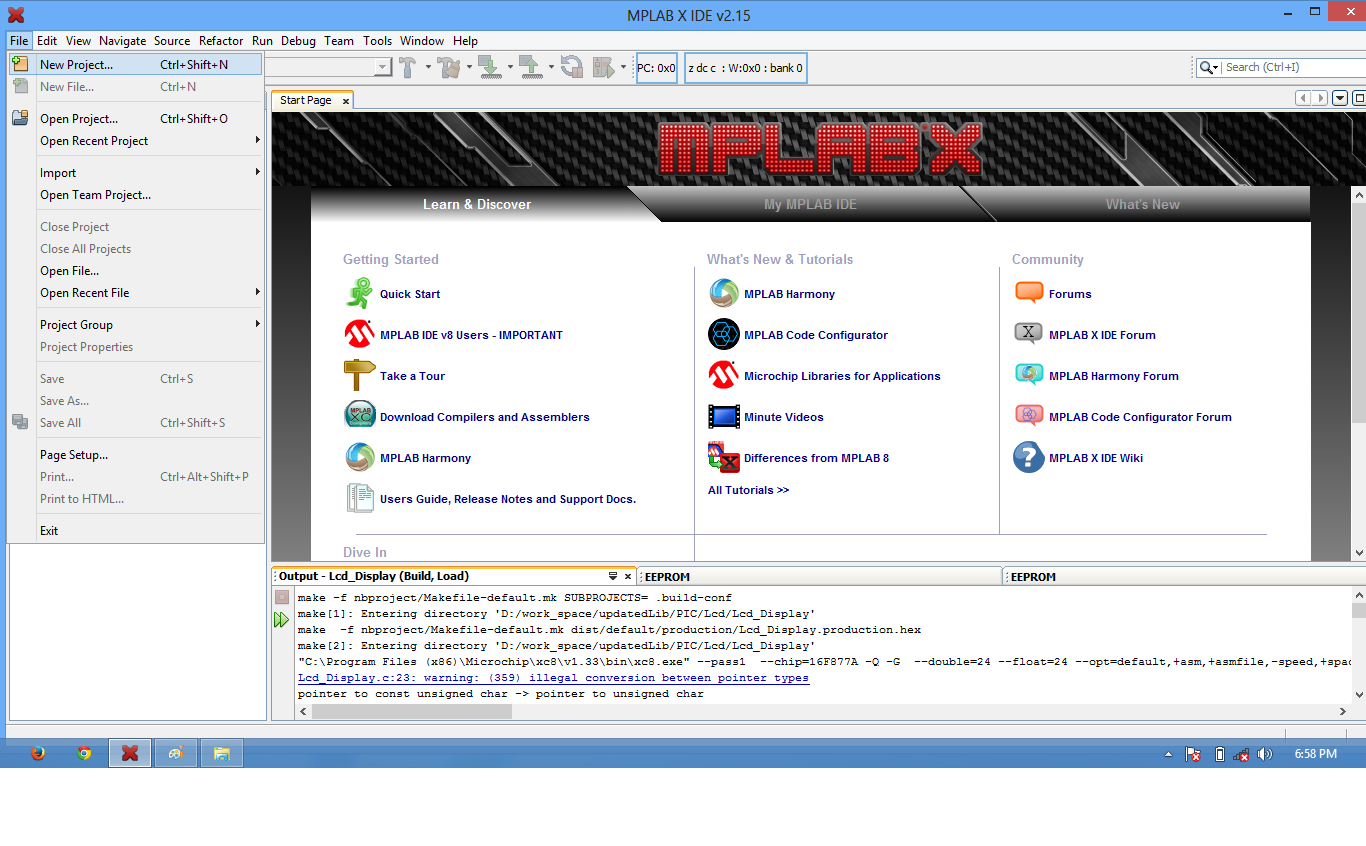
Task: Click Read Device Memory upload icon
Action: (530, 67)
